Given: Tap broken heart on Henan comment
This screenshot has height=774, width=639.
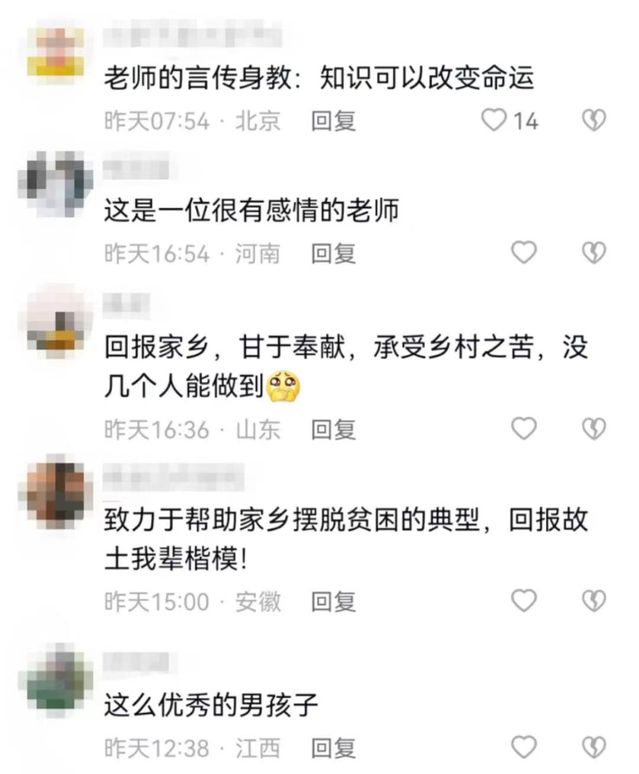Looking at the screenshot, I should click(594, 252).
